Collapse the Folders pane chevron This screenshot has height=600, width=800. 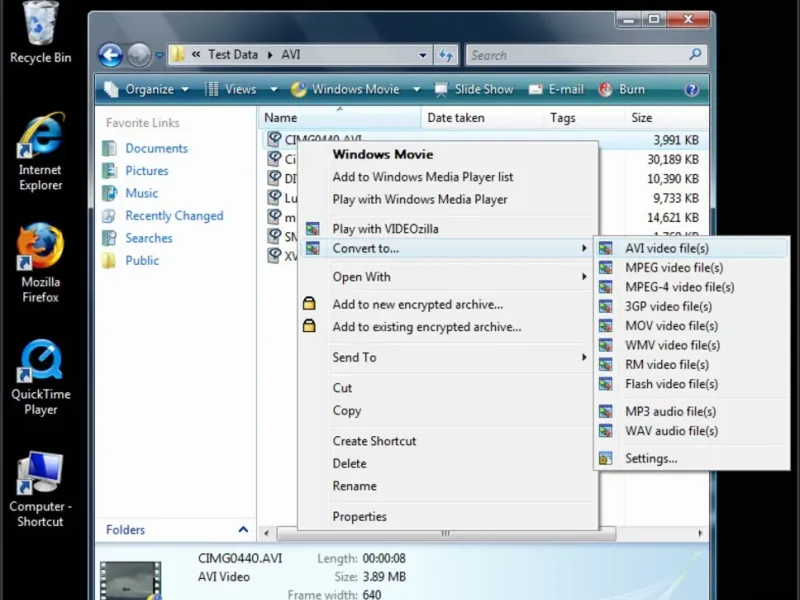click(243, 530)
